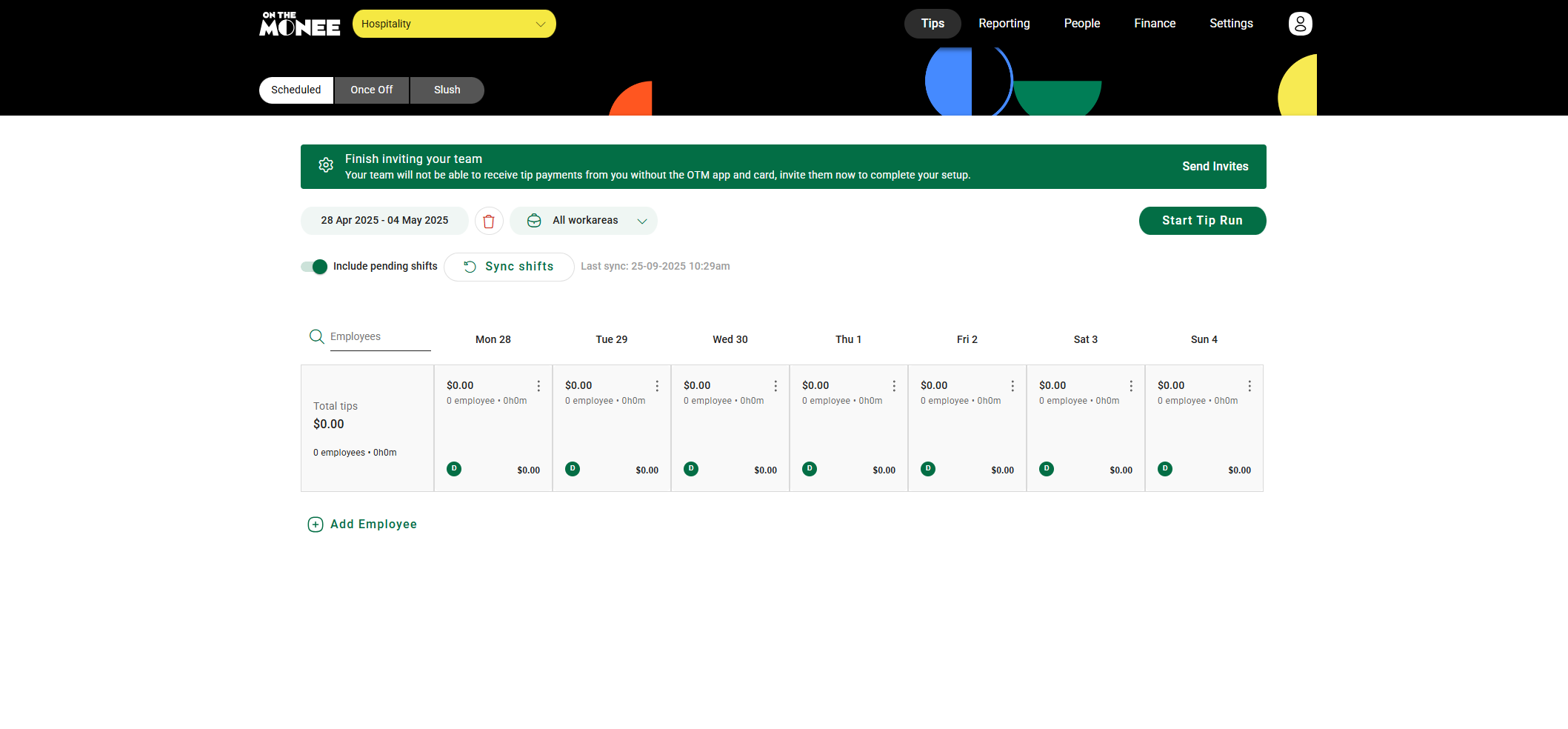The image size is (1568, 729).
Task: Click the green D badge under Tue 29
Action: (x=573, y=469)
